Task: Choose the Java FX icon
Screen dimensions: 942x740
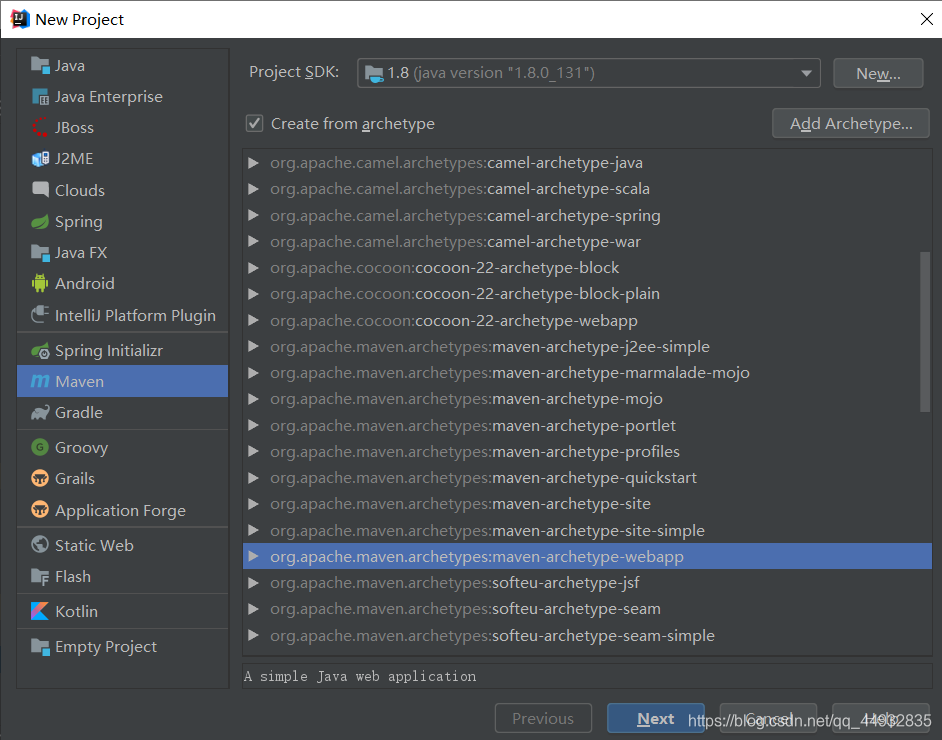Action: tap(40, 252)
